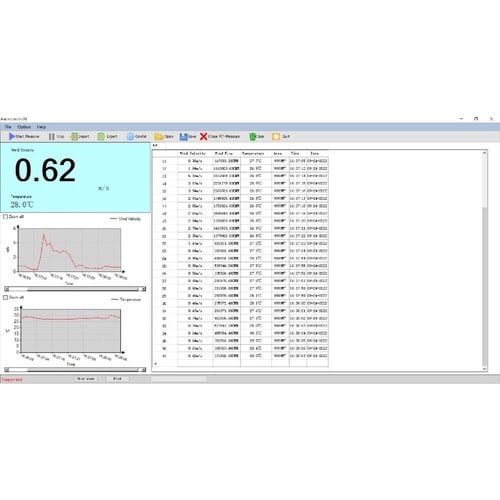Screen dimensions: 500x500
Task: Open the Help menu
Action: coord(41,127)
